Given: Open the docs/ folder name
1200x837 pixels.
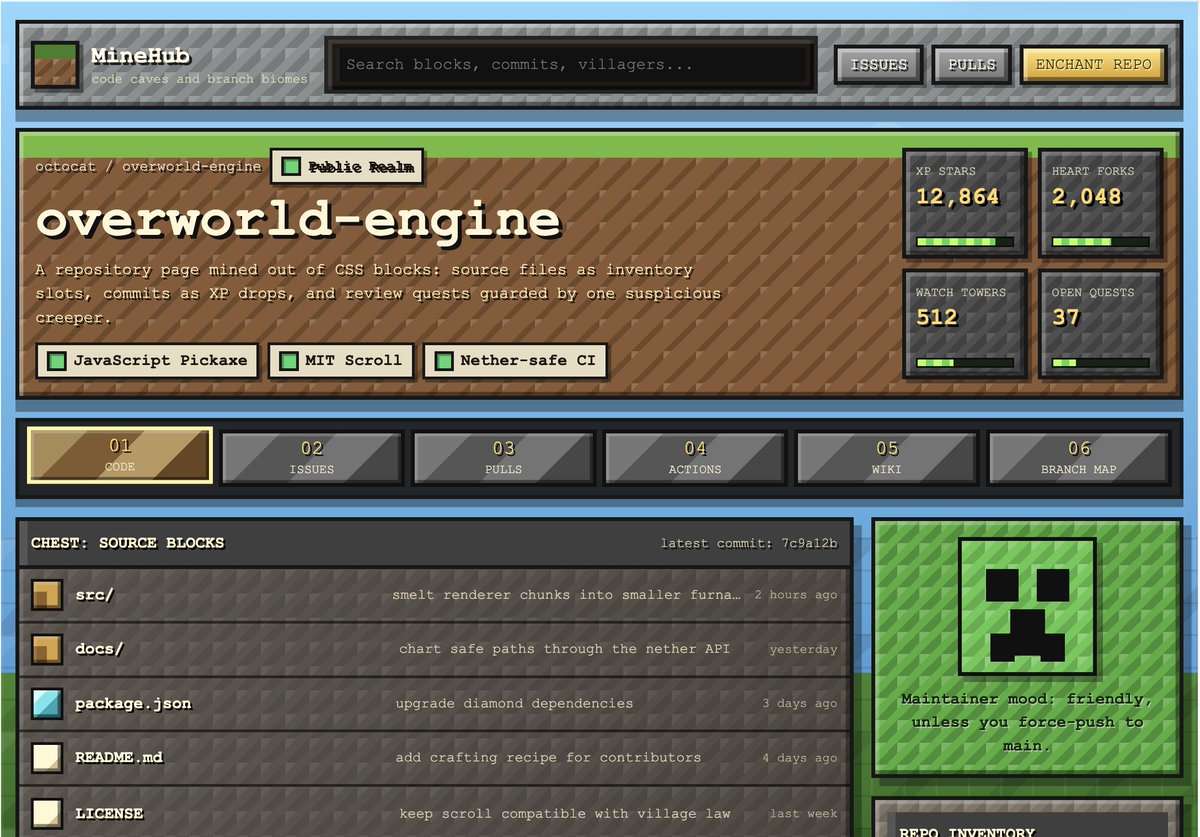Looking at the screenshot, I should coord(99,649).
